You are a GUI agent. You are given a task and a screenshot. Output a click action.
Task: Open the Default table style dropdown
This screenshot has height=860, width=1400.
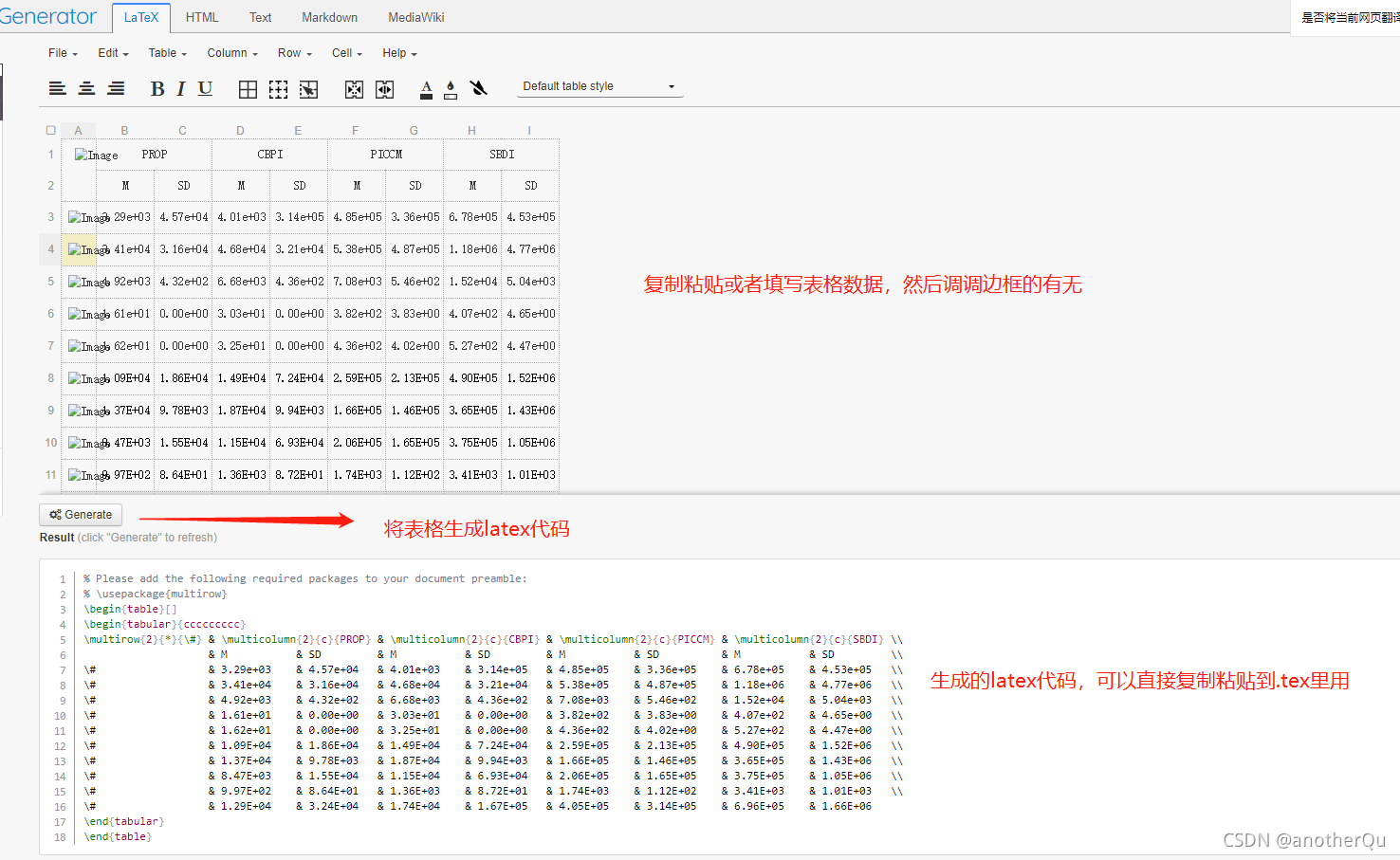599,86
